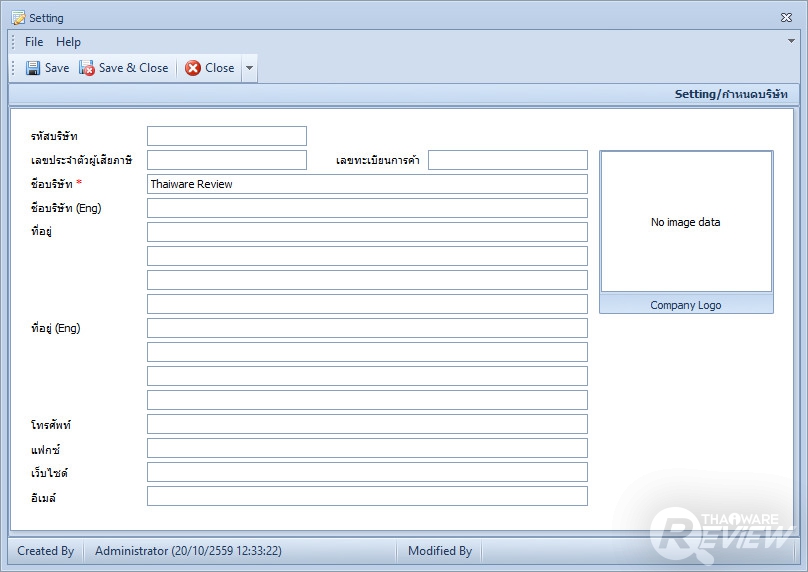Open the Help menu
Image resolution: width=808 pixels, height=572 pixels.
pyautogui.click(x=68, y=42)
